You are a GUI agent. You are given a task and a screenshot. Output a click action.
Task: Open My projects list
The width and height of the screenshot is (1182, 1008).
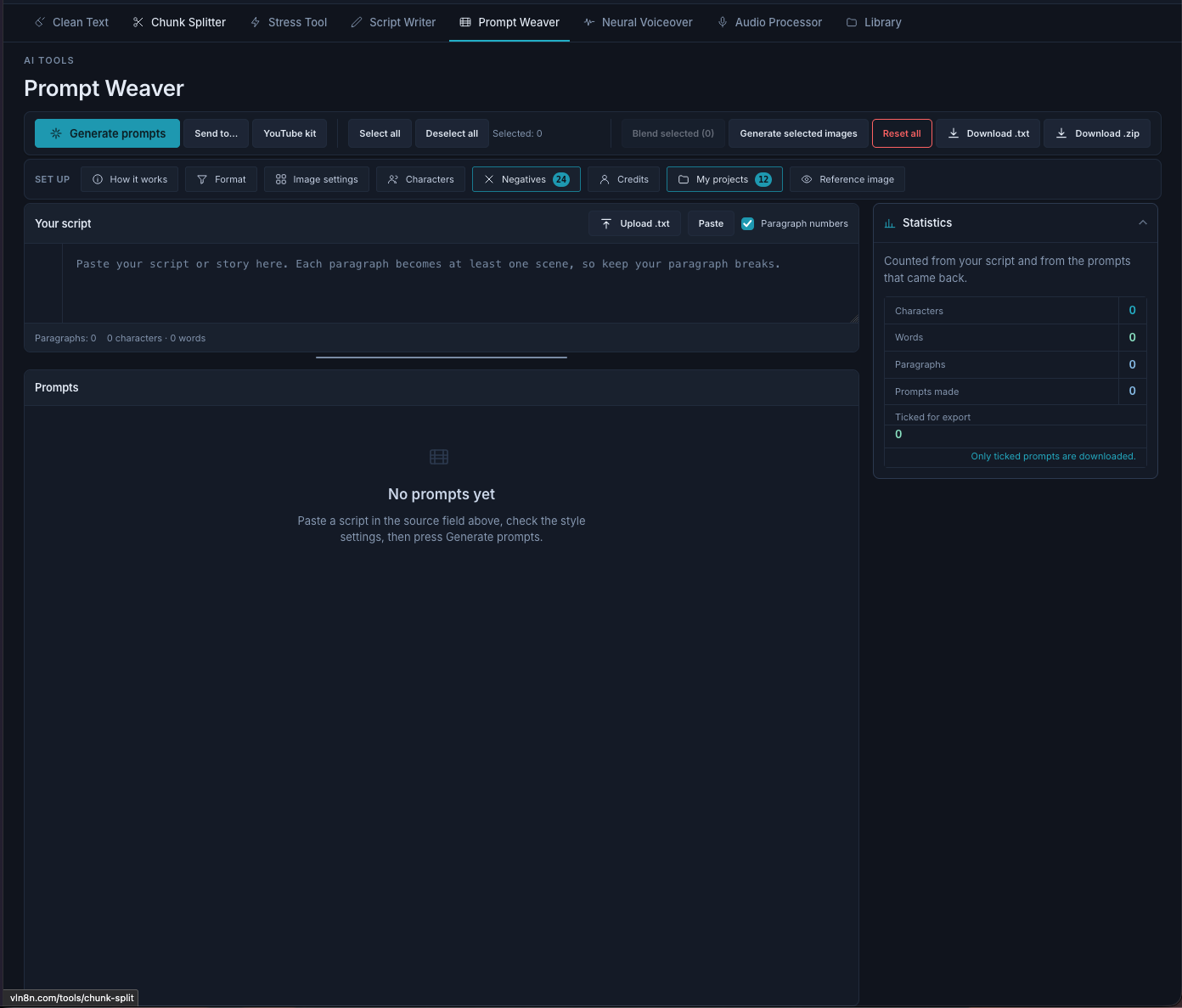point(724,179)
